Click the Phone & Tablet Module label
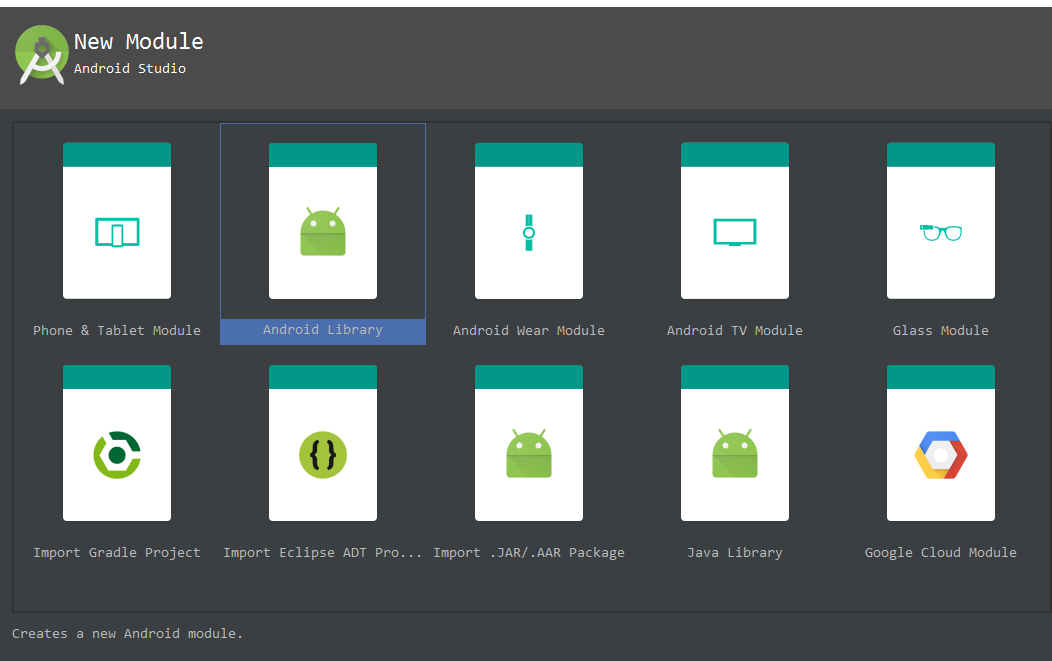 click(x=117, y=330)
